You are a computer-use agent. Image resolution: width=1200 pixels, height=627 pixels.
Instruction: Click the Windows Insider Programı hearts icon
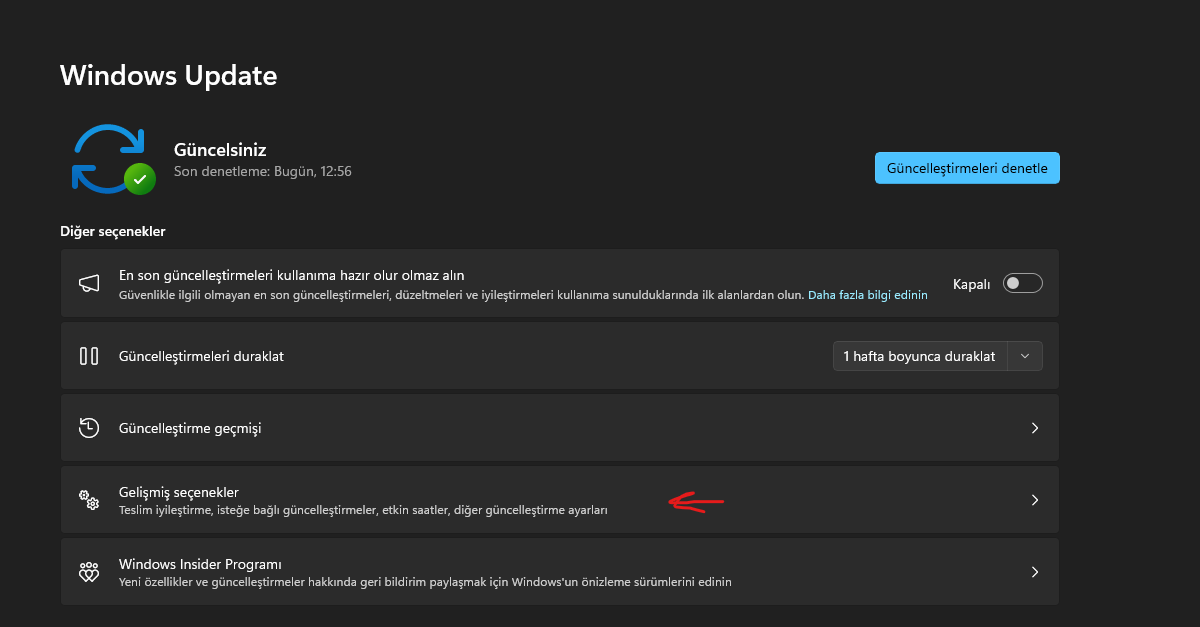point(89,572)
